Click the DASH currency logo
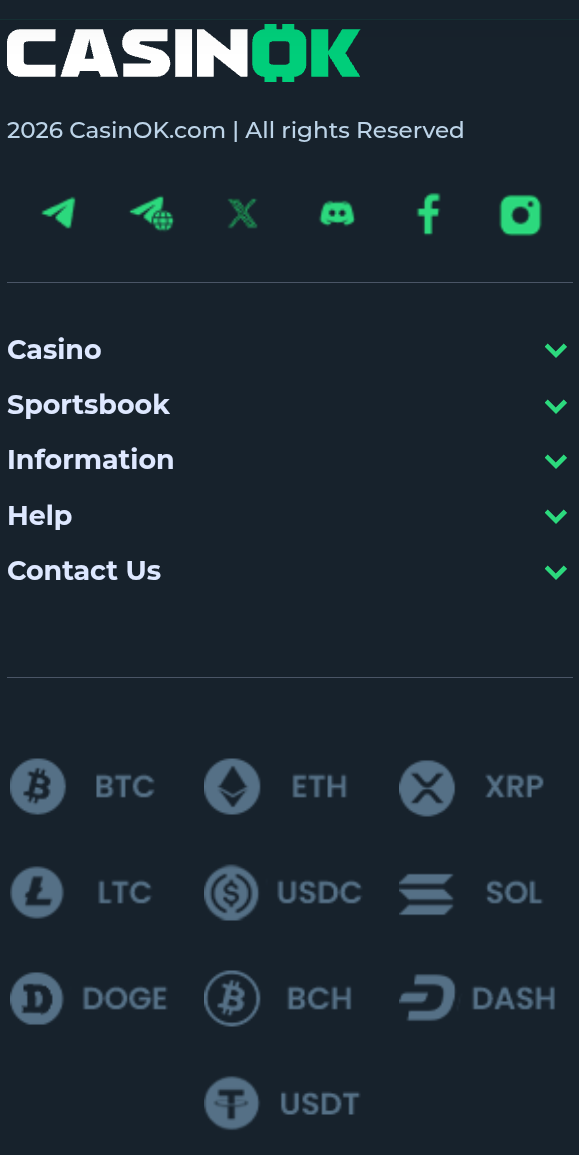Image resolution: width=579 pixels, height=1155 pixels. [427, 998]
